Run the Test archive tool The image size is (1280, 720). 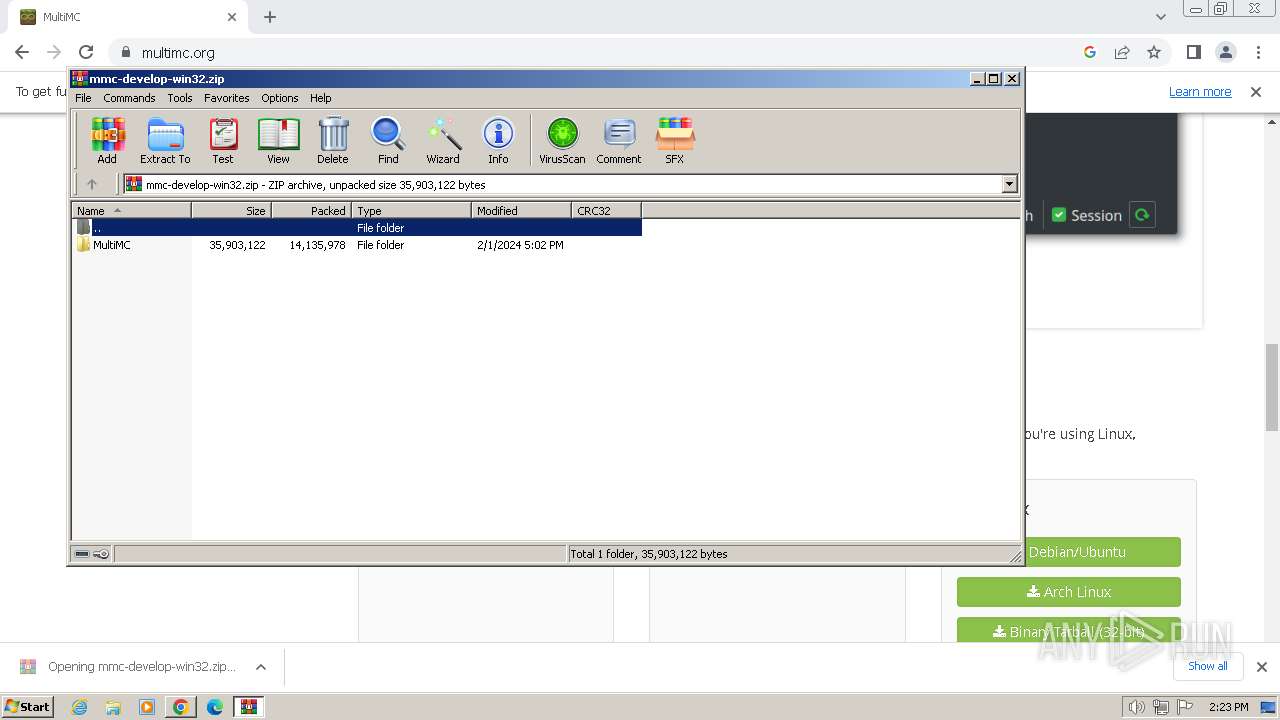point(223,140)
